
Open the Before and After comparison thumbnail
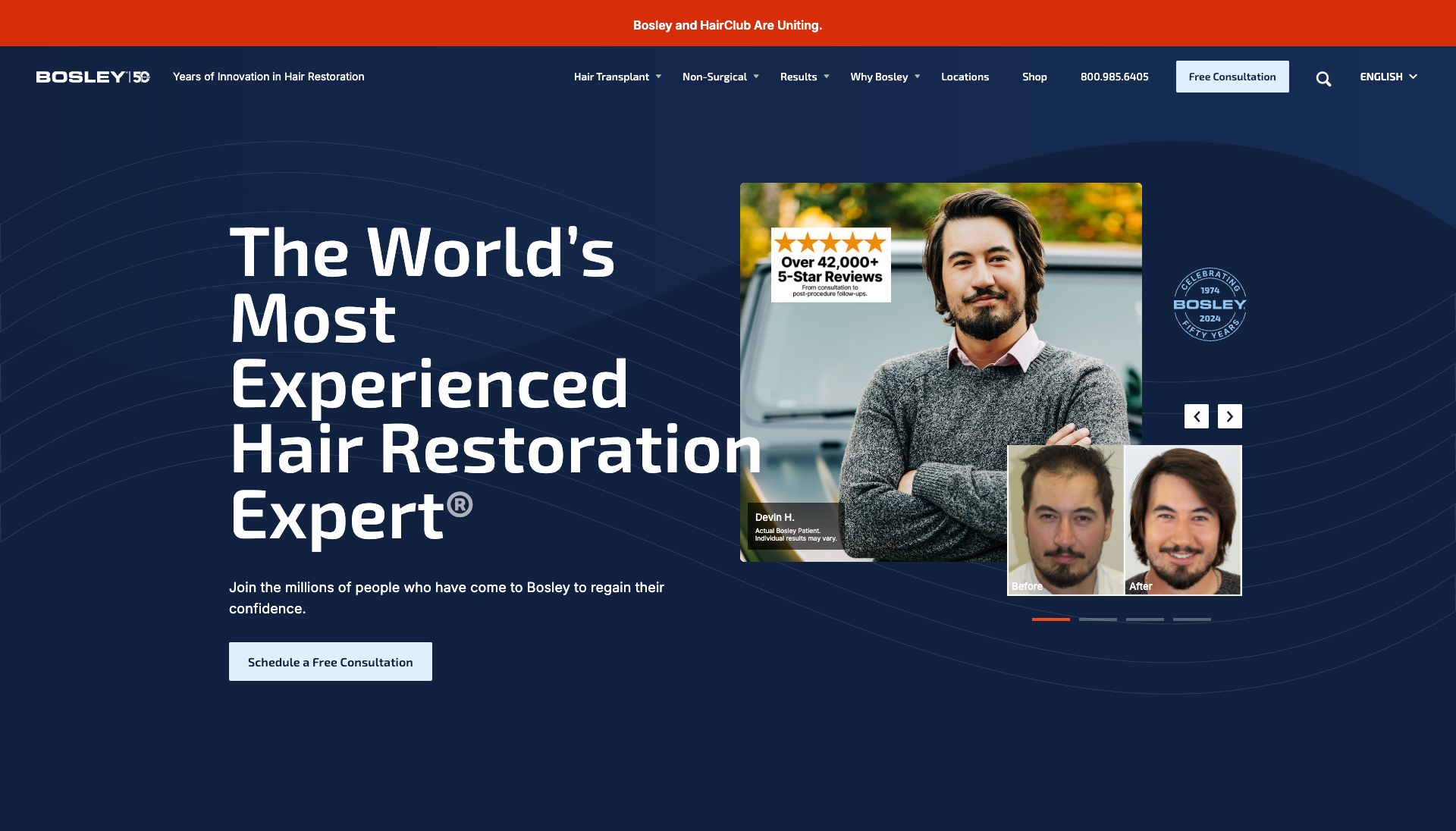click(1125, 520)
